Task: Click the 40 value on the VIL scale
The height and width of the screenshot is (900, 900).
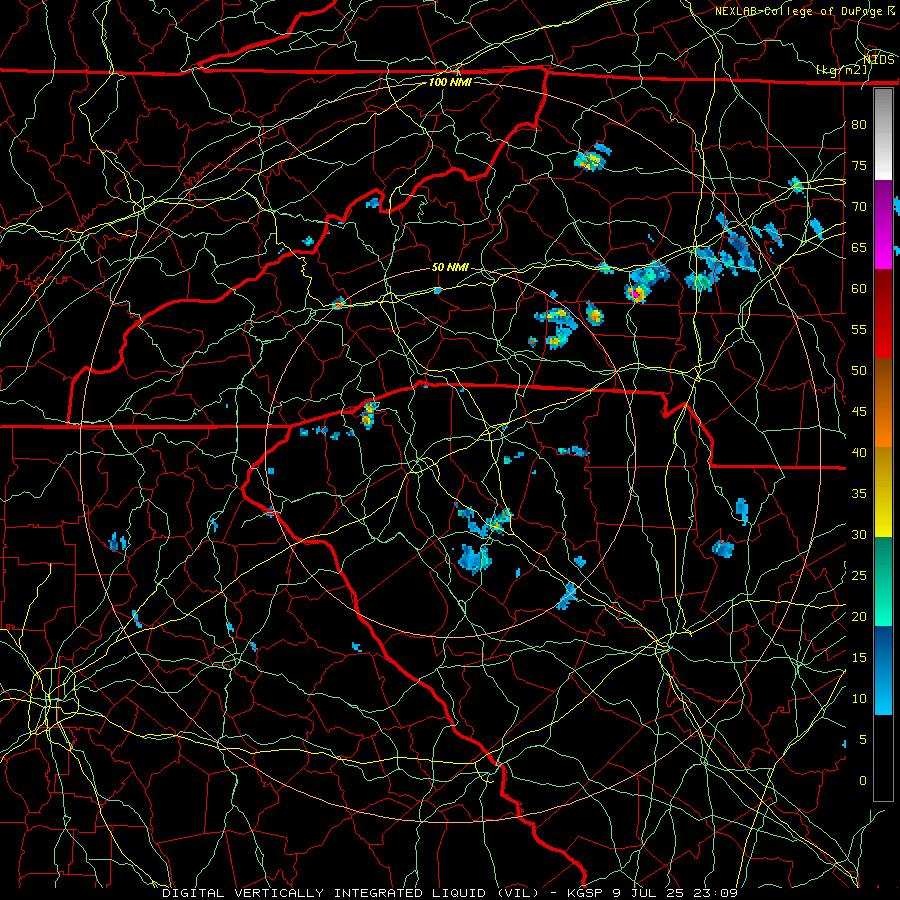Action: click(x=859, y=453)
